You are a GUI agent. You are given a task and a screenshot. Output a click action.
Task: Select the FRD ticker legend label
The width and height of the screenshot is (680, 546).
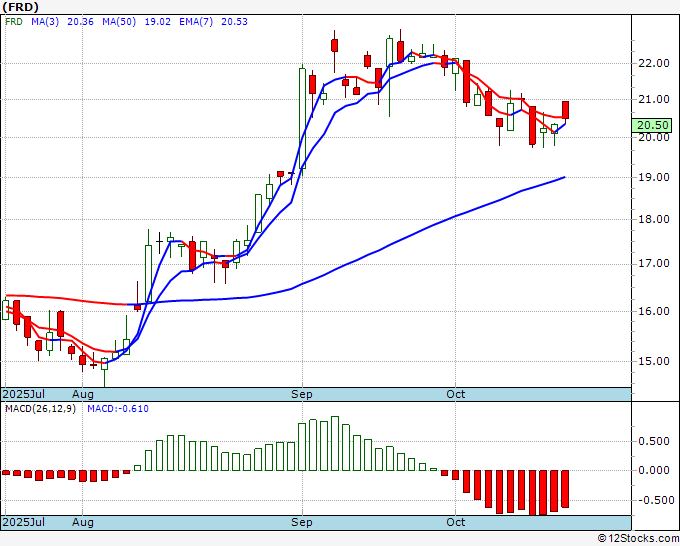[x=13, y=22]
